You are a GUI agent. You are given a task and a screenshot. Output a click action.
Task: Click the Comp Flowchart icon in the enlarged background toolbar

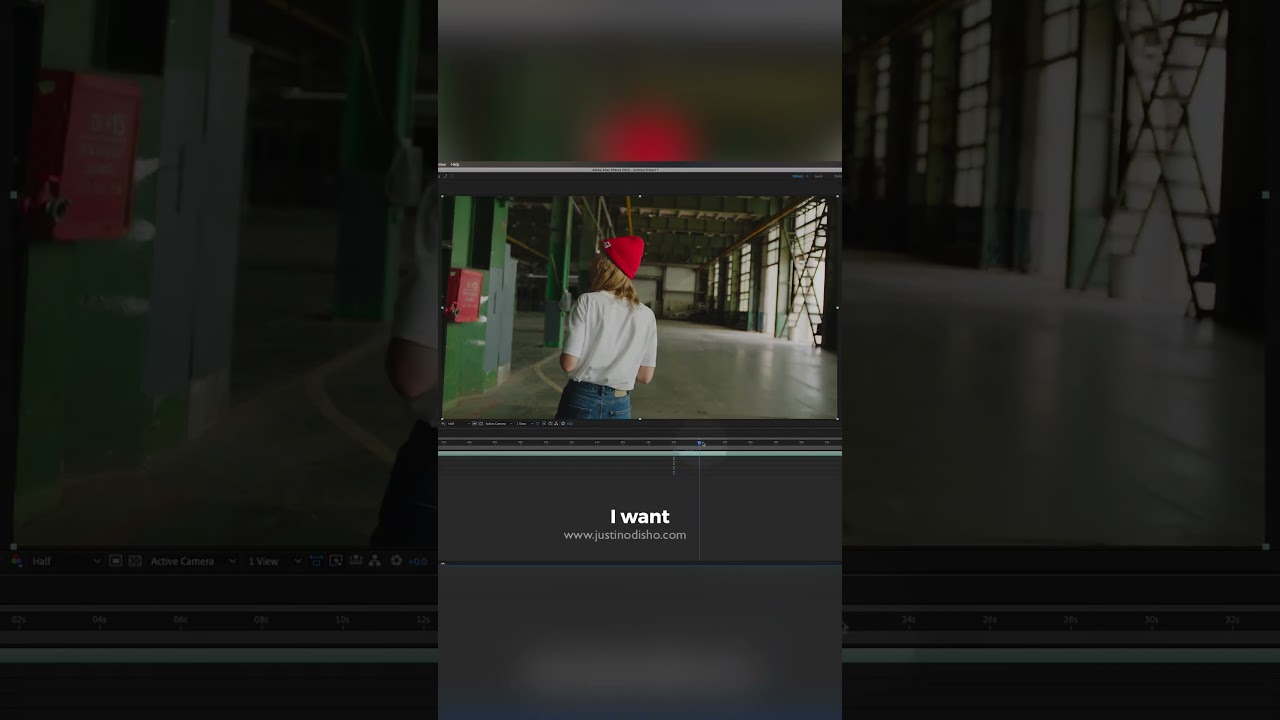[375, 561]
